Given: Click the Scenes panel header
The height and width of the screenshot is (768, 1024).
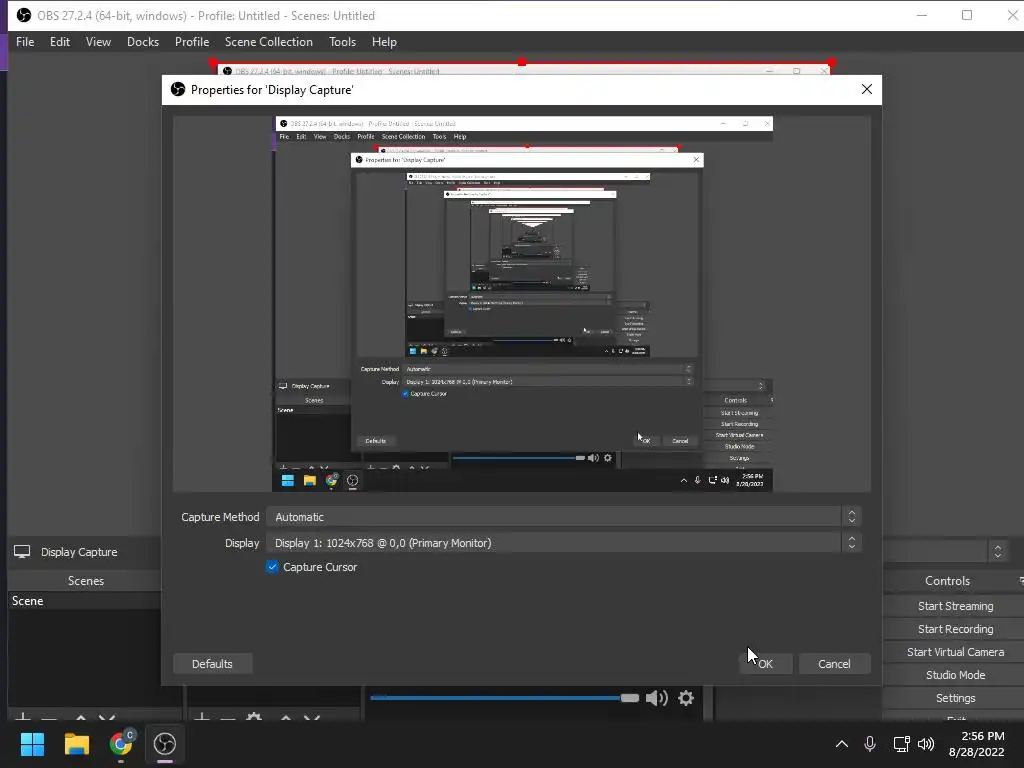Looking at the screenshot, I should (85, 581).
